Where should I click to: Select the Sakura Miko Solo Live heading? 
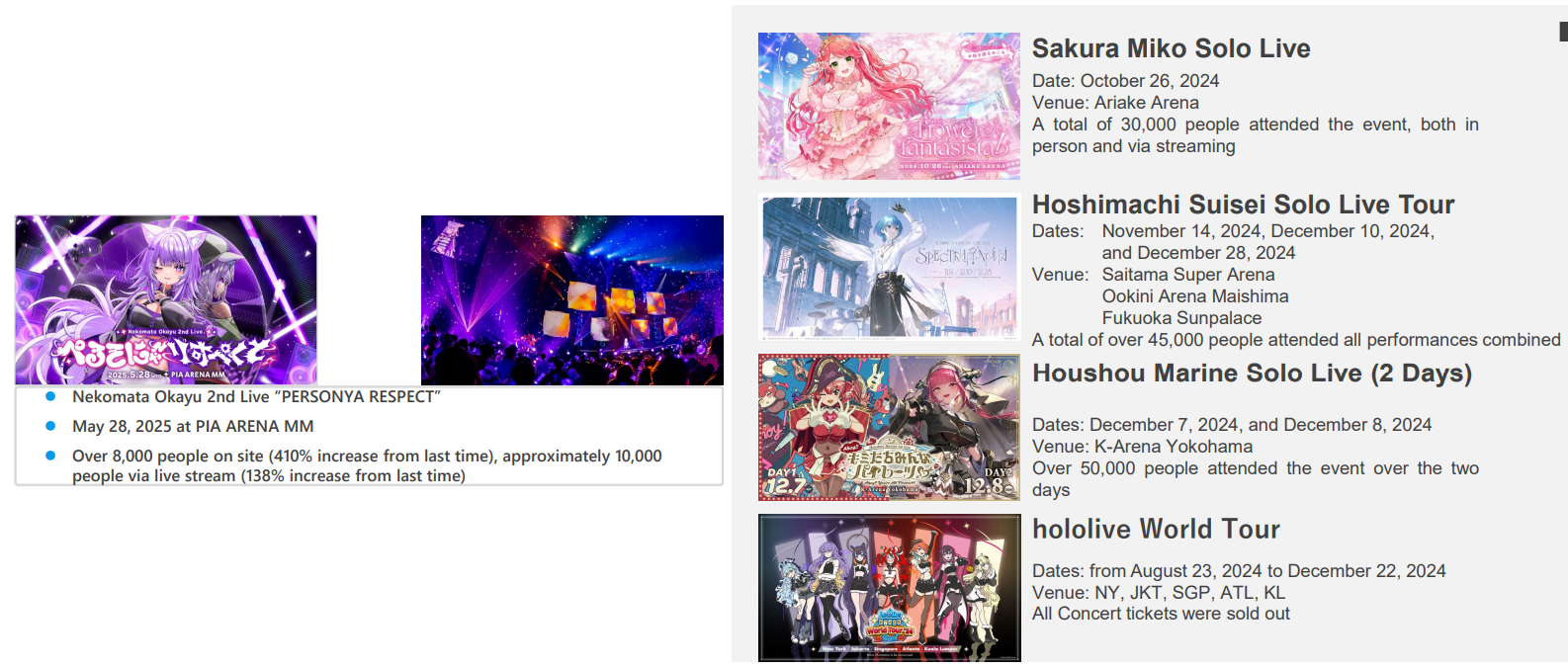[x=1172, y=48]
